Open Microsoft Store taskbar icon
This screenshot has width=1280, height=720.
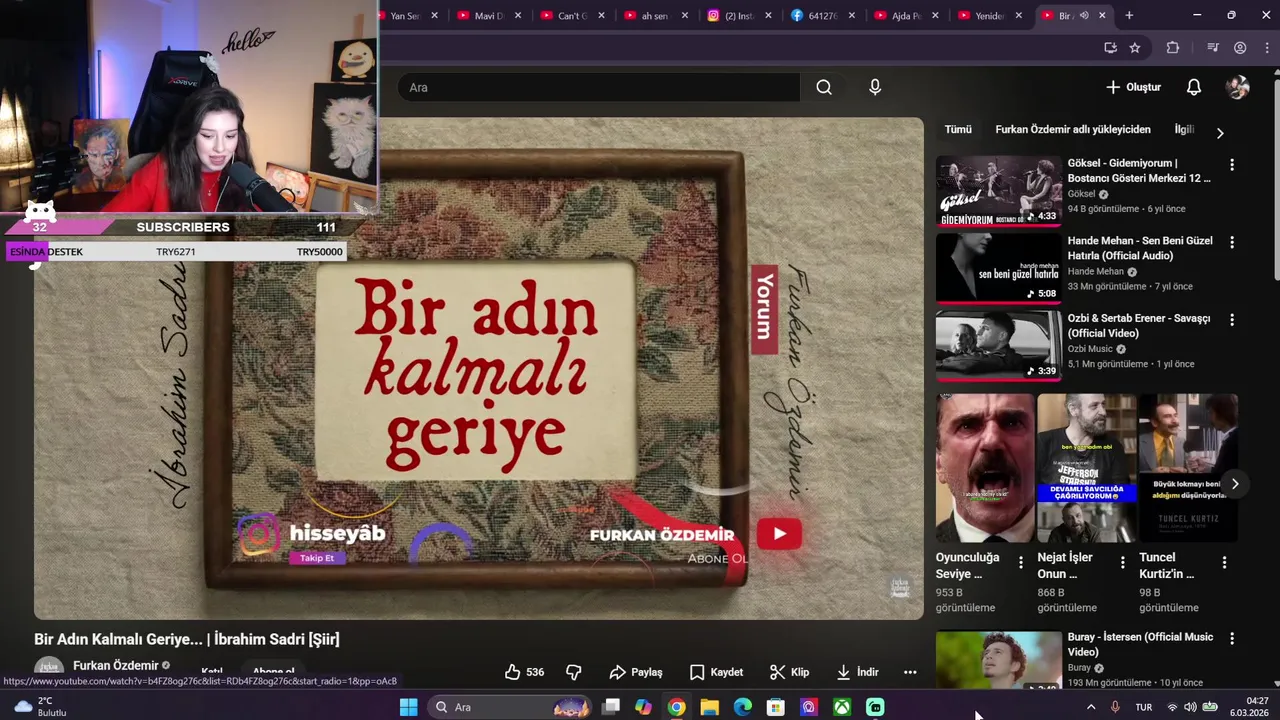pyautogui.click(x=775, y=707)
